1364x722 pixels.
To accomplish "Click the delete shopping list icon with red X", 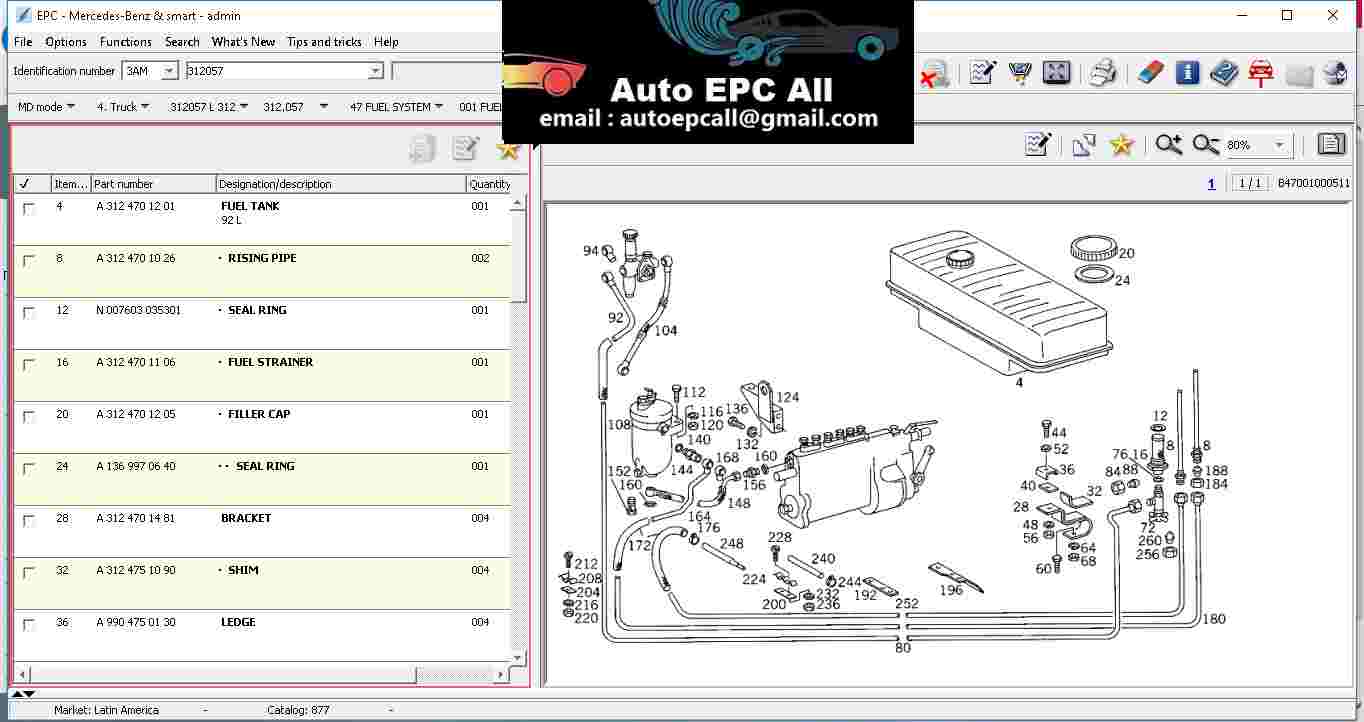I will click(x=934, y=73).
